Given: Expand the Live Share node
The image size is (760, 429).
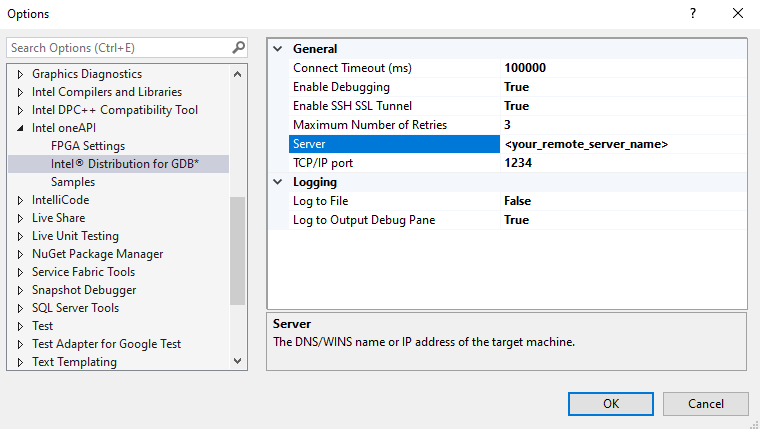Looking at the screenshot, I should [x=20, y=218].
